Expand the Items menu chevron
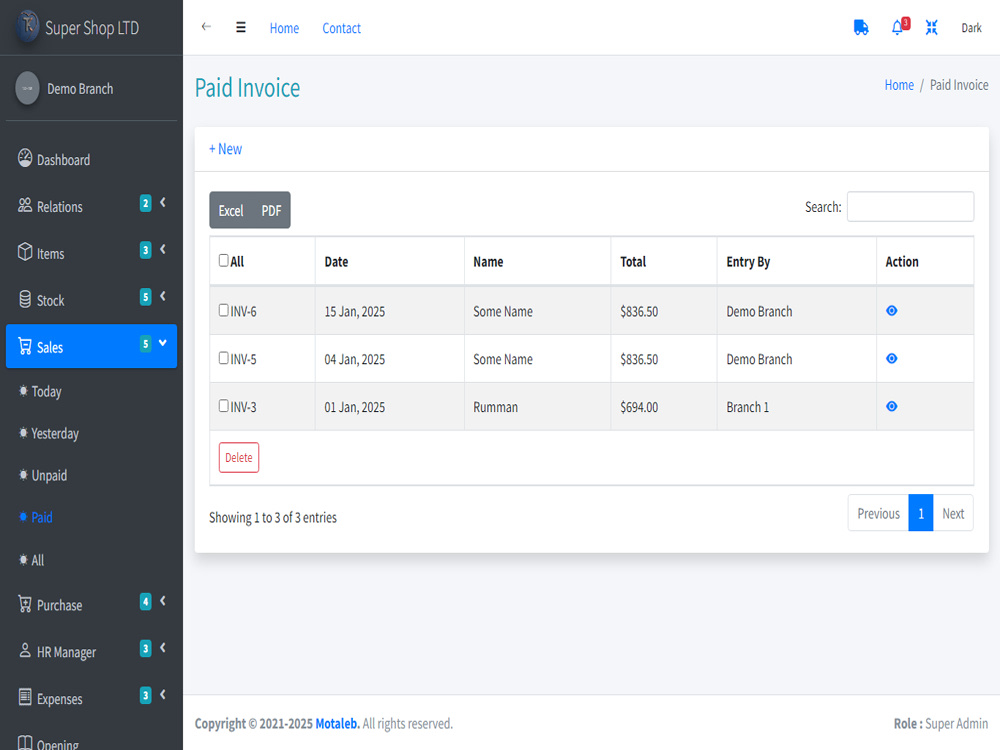1000x750 pixels. [x=163, y=249]
